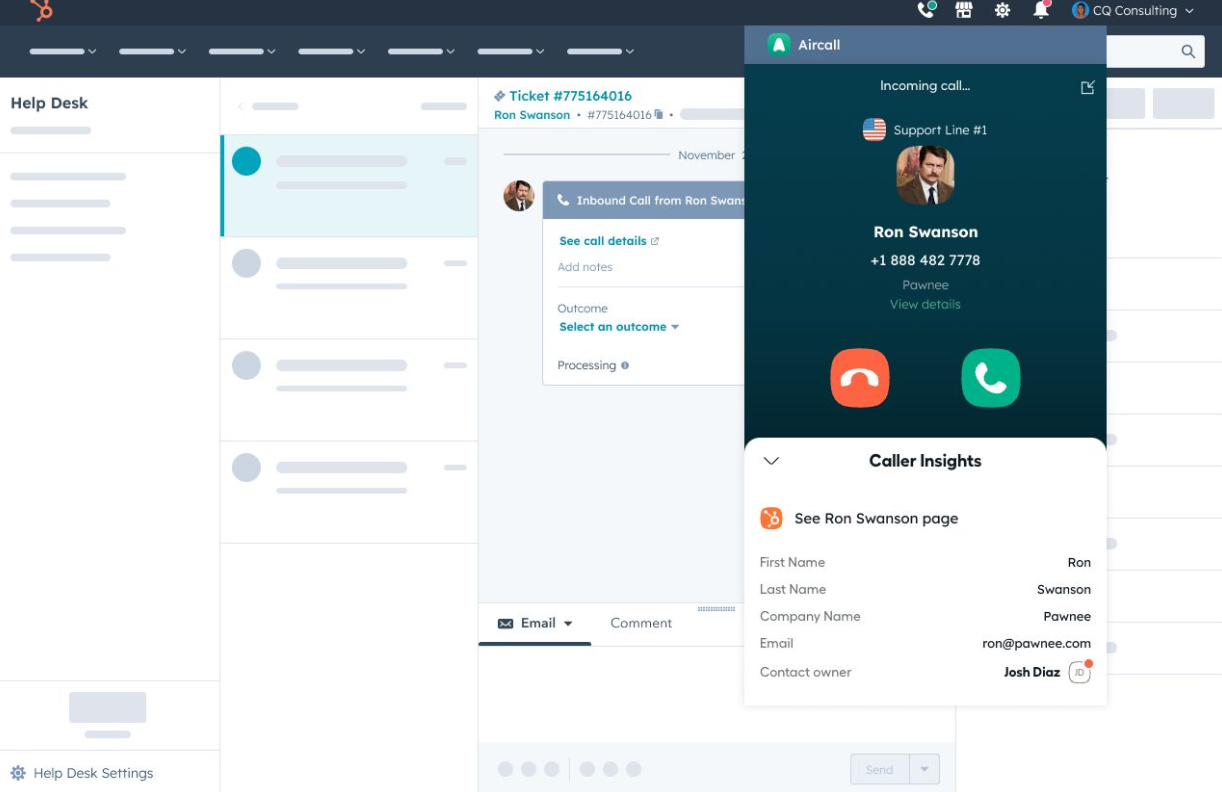The height and width of the screenshot is (792, 1222).
Task: Click US flag icon beside Support Line #1
Action: point(874,130)
